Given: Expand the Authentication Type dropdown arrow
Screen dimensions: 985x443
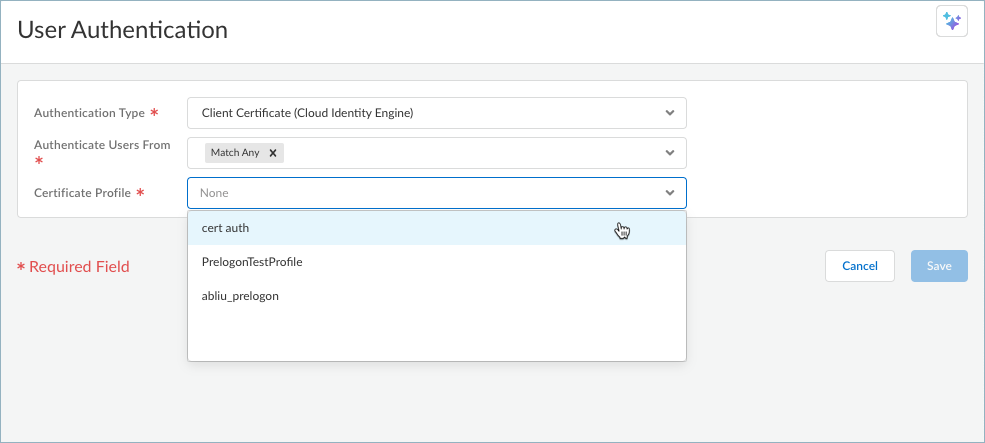Looking at the screenshot, I should (669, 113).
